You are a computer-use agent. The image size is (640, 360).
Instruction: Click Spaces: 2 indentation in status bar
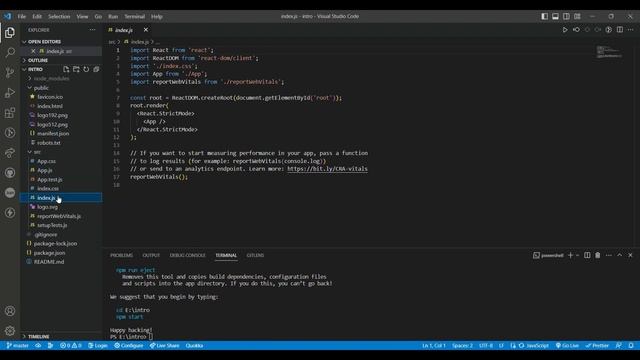(x=462, y=345)
